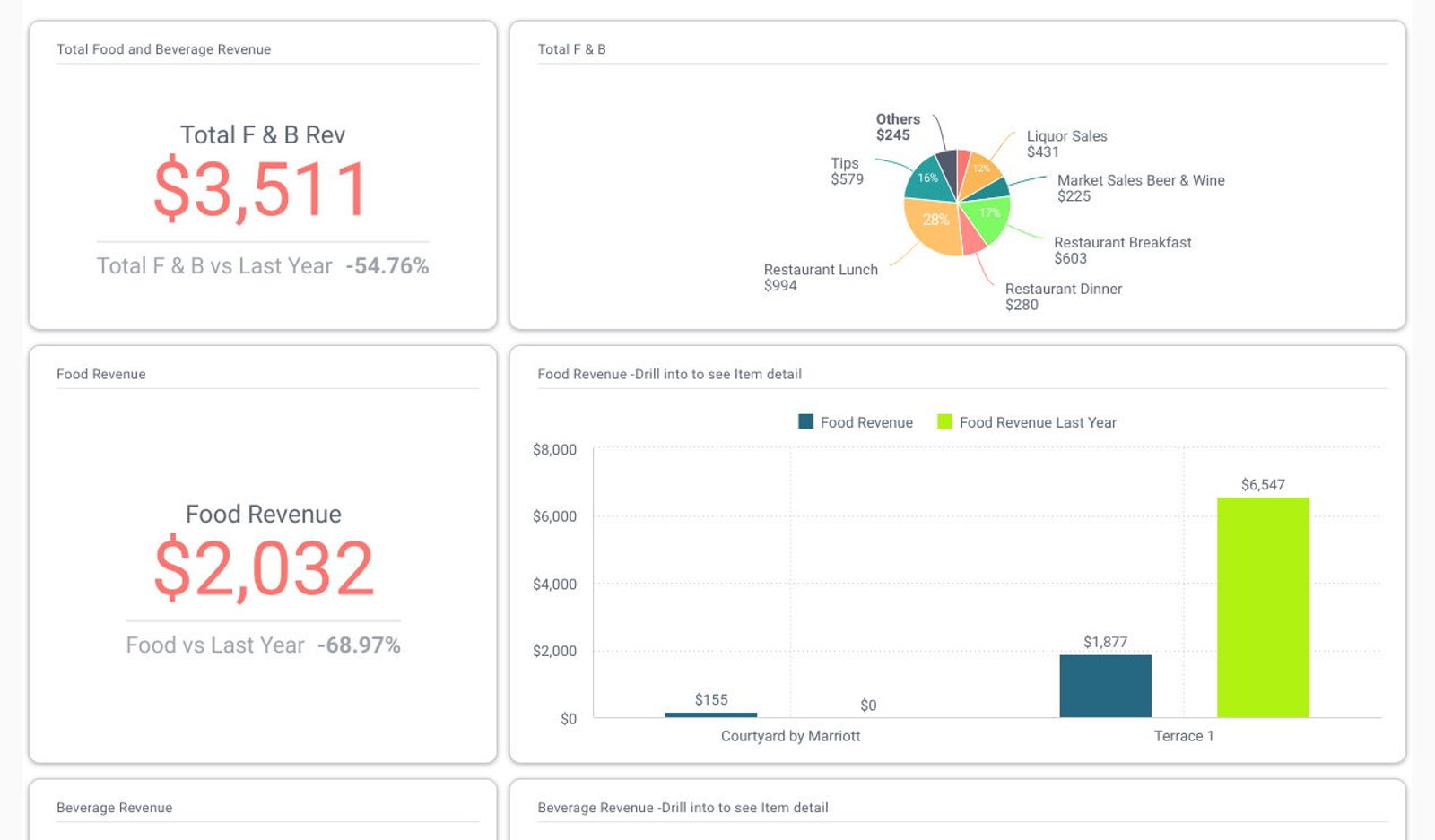Image resolution: width=1435 pixels, height=840 pixels.
Task: Click the Food Revenue -Drill into chart title
Action: [669, 374]
